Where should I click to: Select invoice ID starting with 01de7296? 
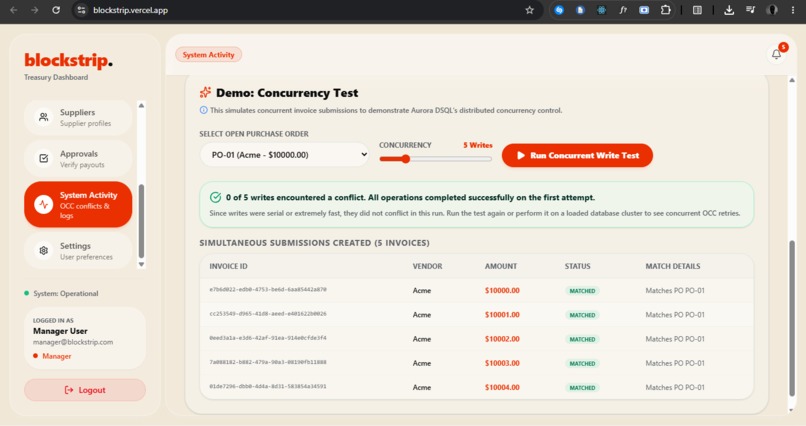pos(268,386)
